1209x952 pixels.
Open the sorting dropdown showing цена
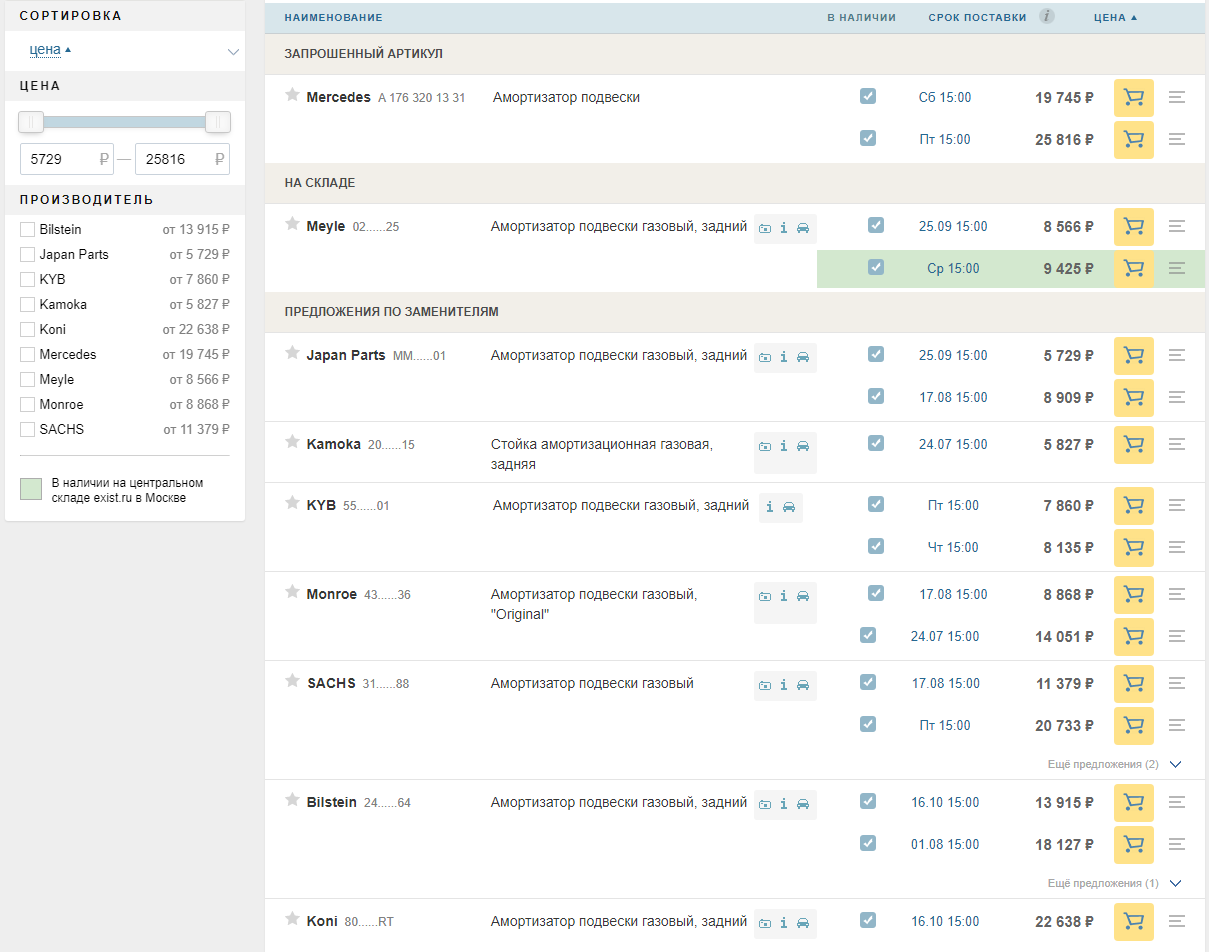(x=125, y=50)
